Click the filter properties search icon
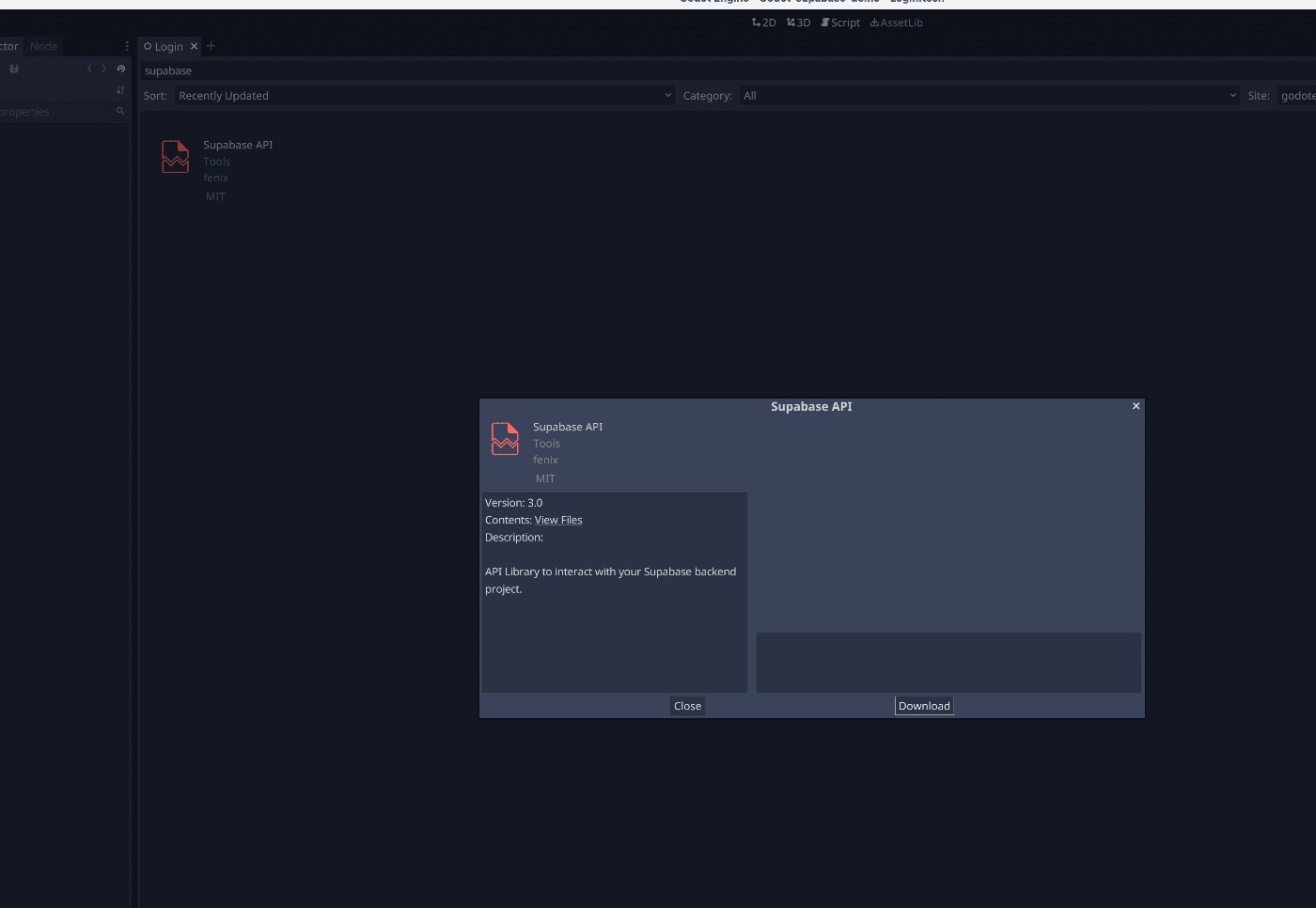Image resolution: width=1316 pixels, height=908 pixels. 120,111
